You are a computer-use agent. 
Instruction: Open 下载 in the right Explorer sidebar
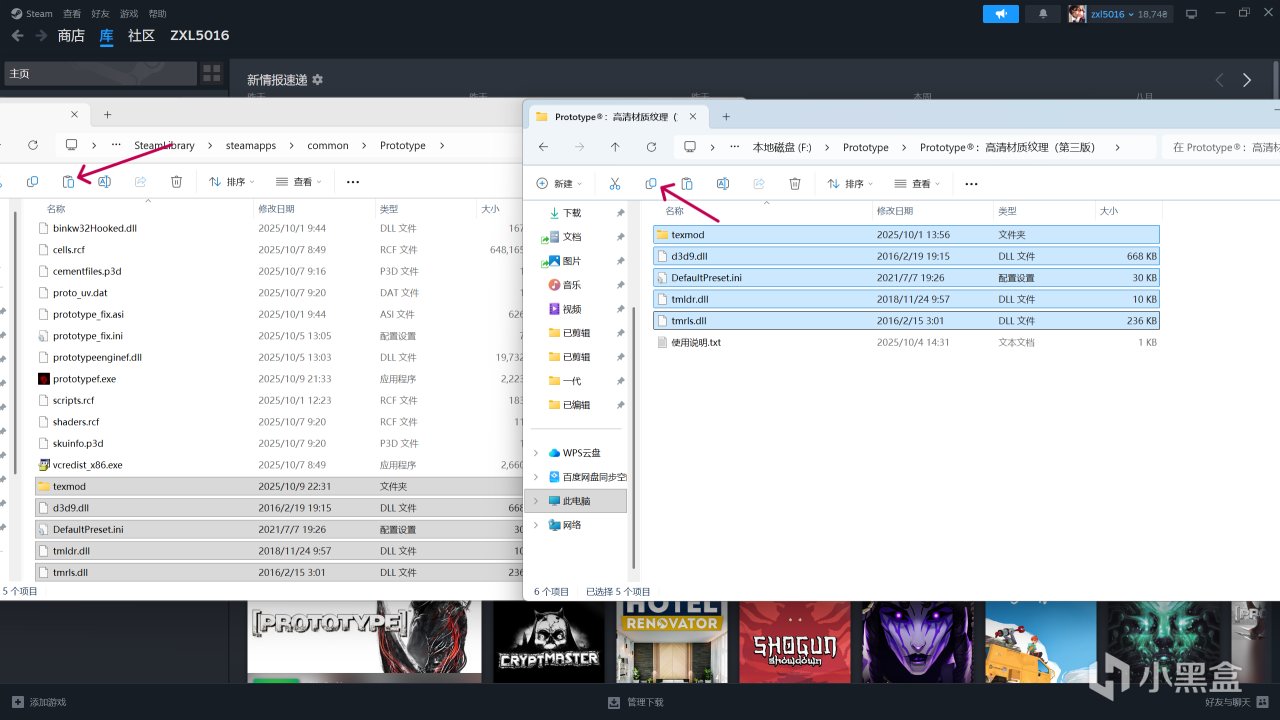click(x=571, y=213)
